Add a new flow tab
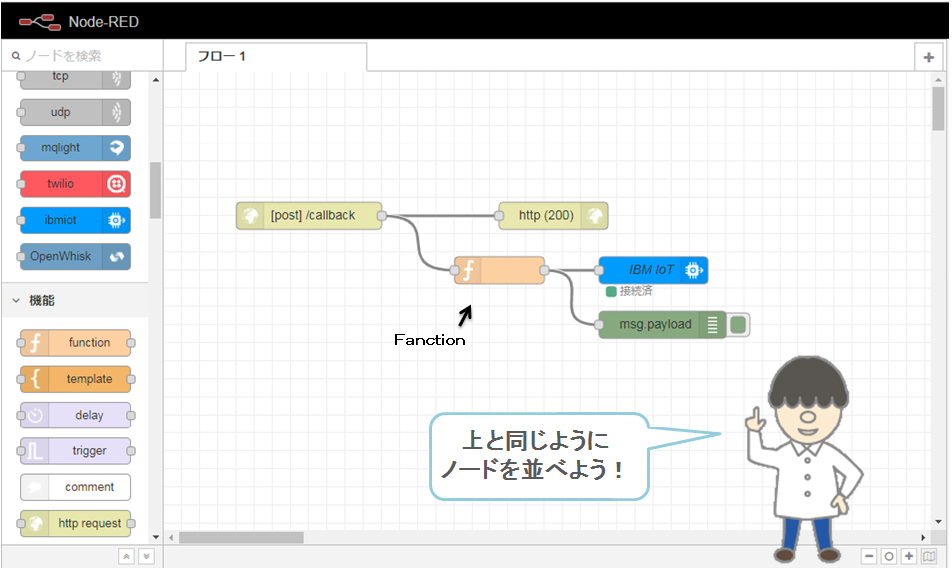This screenshot has width=952, height=568. tap(928, 57)
